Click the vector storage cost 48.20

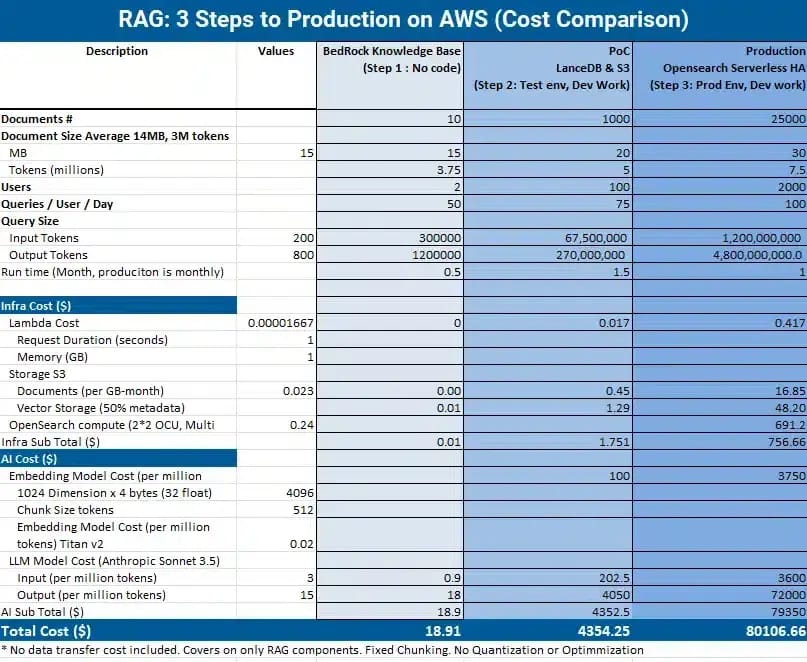790,408
